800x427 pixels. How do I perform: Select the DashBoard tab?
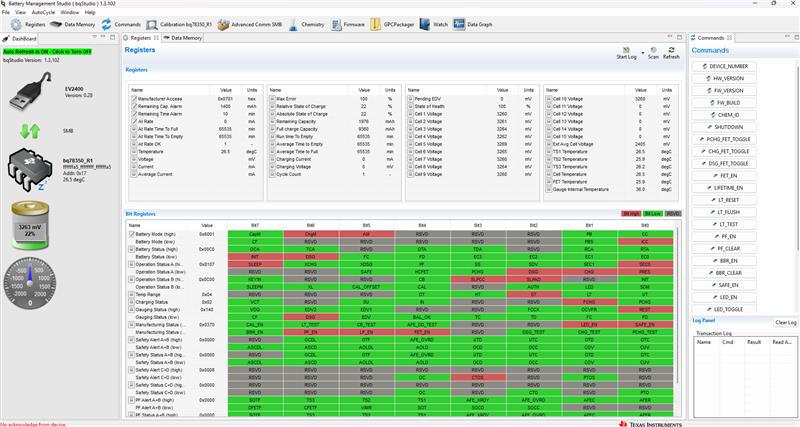pos(20,39)
